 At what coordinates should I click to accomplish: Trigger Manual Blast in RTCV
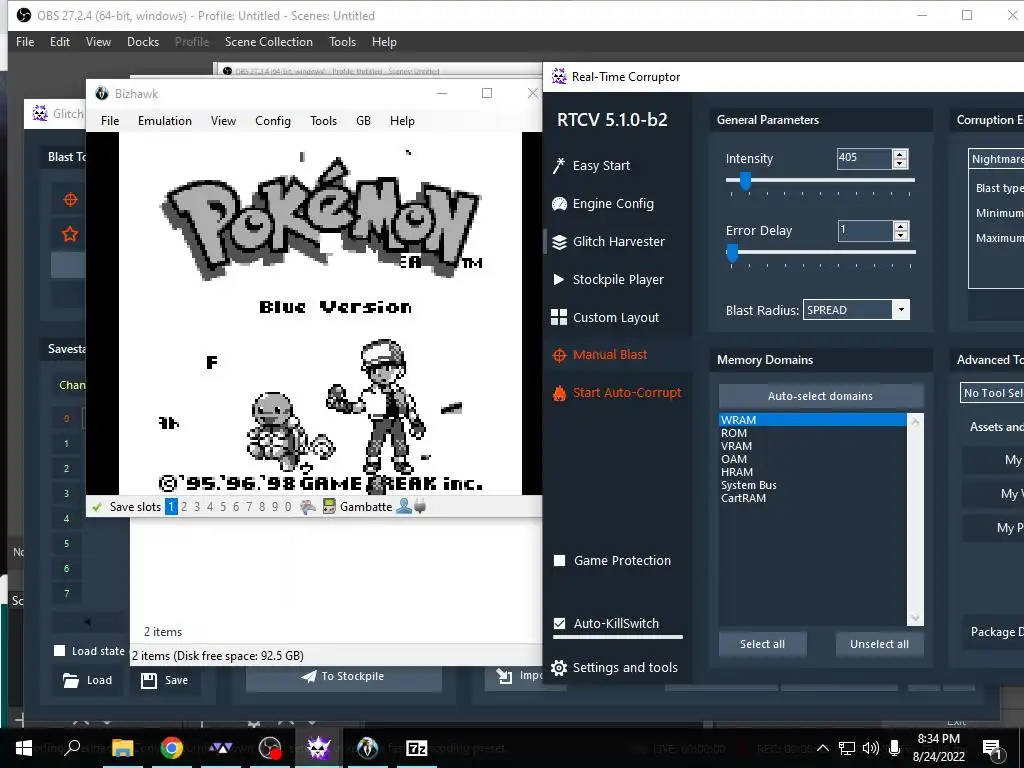600,355
